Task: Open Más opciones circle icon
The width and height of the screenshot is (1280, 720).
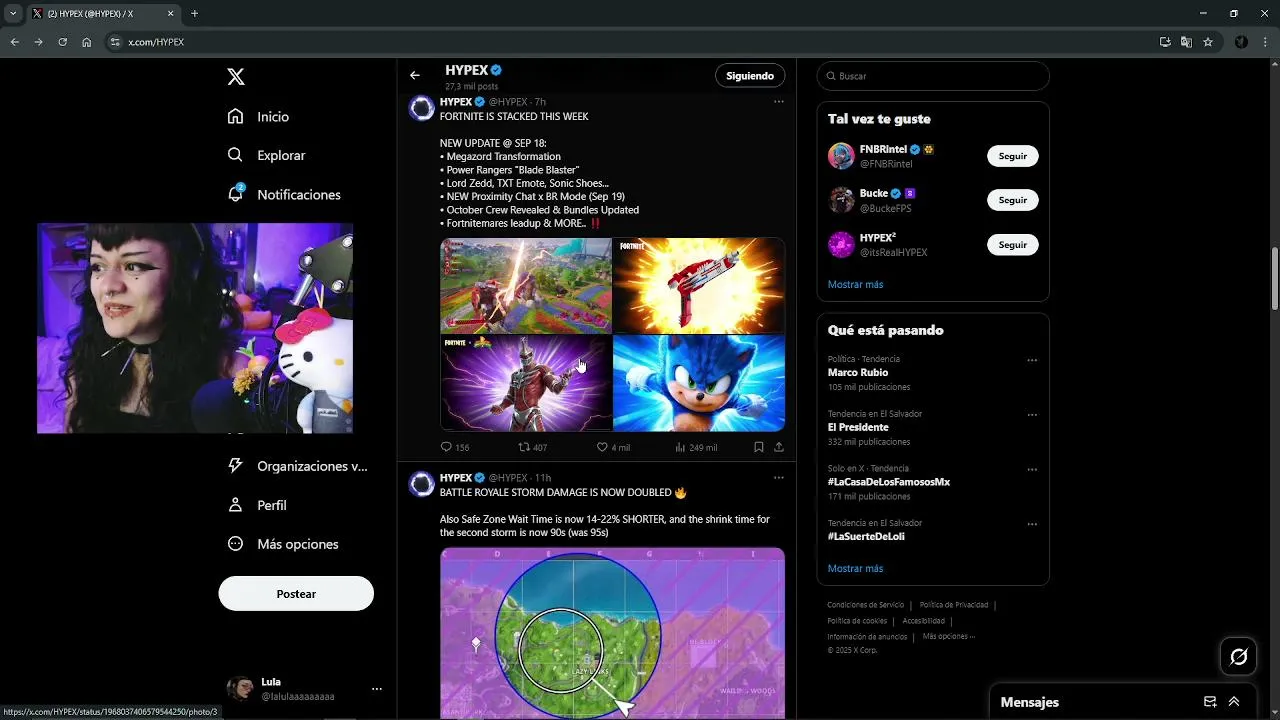Action: [x=235, y=544]
